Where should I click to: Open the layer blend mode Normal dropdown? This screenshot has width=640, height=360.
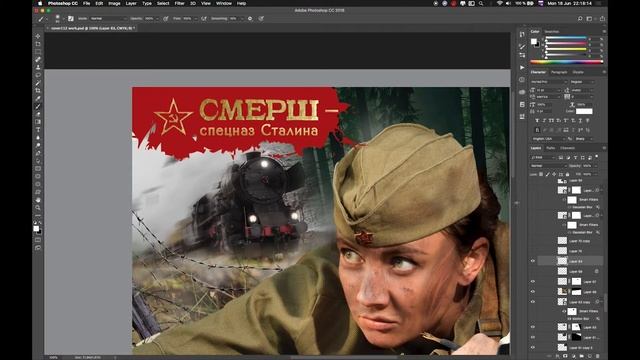click(x=548, y=166)
